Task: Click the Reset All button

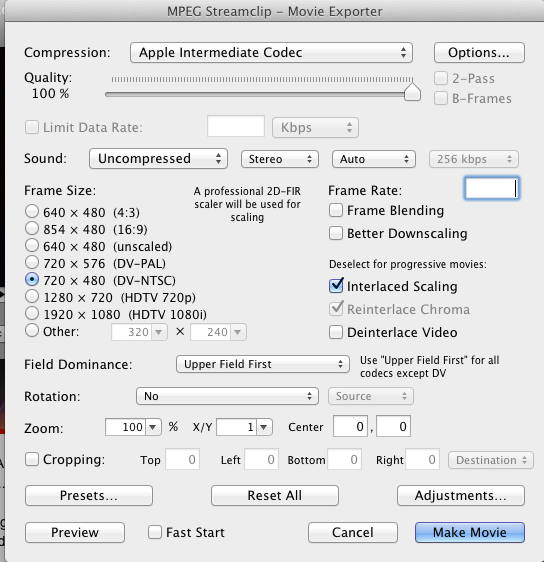Action: tap(275, 495)
